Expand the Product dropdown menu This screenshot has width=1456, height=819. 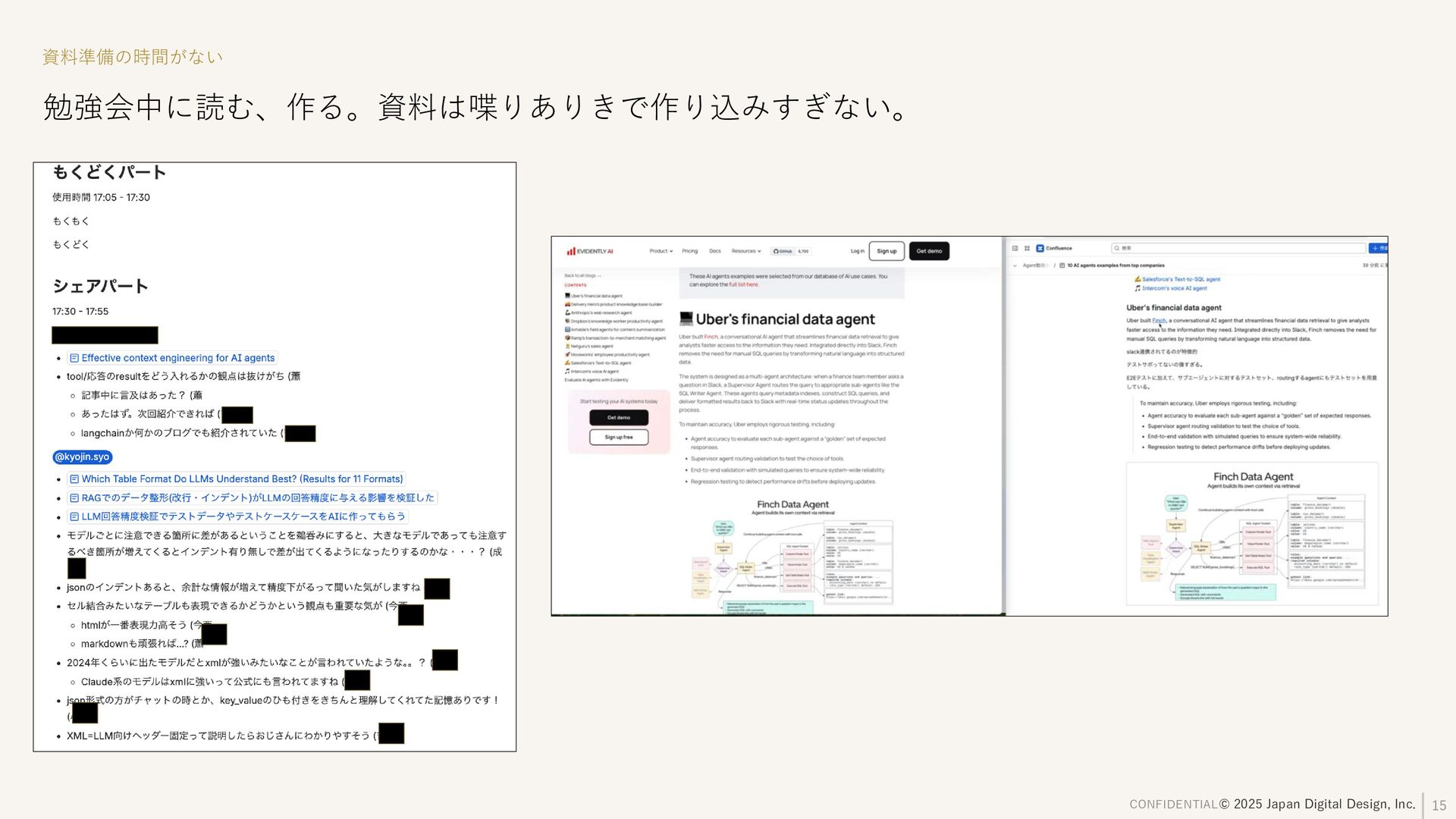pyautogui.click(x=661, y=251)
